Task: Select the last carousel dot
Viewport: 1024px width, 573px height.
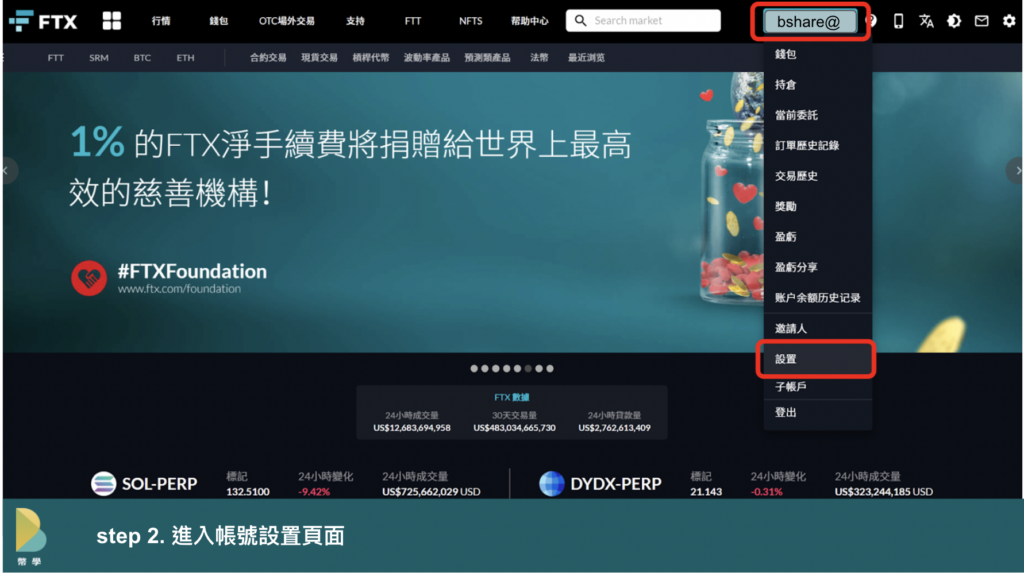Action: tap(550, 368)
